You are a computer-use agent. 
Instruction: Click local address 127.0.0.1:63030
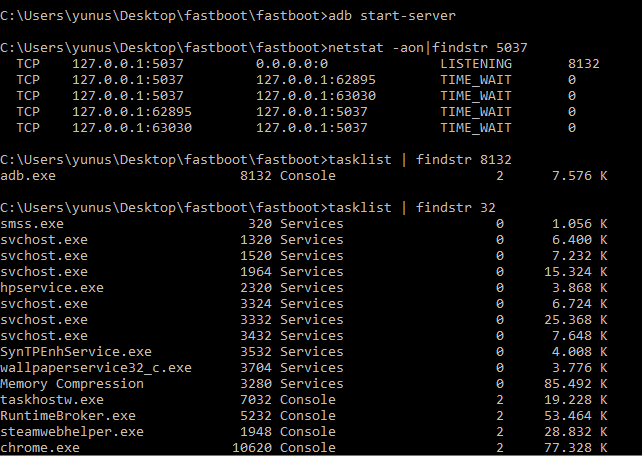pyautogui.click(x=132, y=128)
